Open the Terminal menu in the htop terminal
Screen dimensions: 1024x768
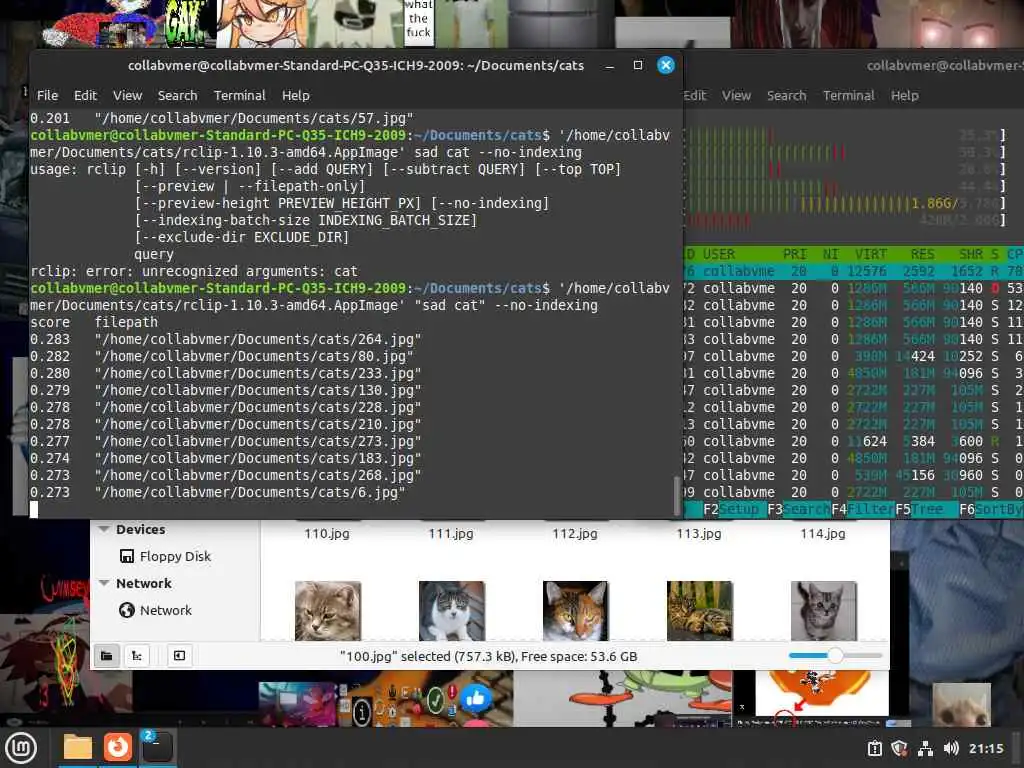[848, 95]
